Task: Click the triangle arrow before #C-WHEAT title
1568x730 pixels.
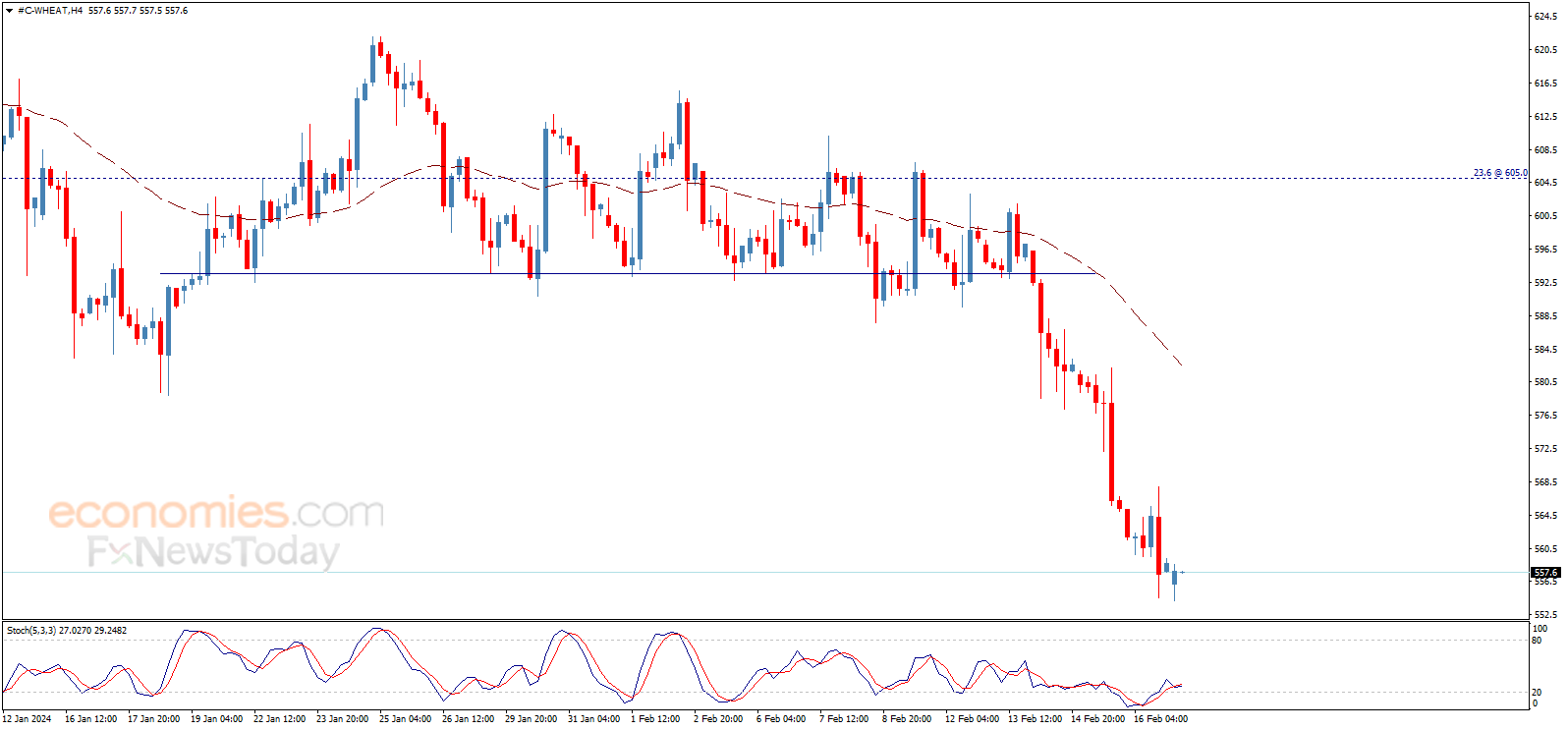Action: [x=11, y=11]
